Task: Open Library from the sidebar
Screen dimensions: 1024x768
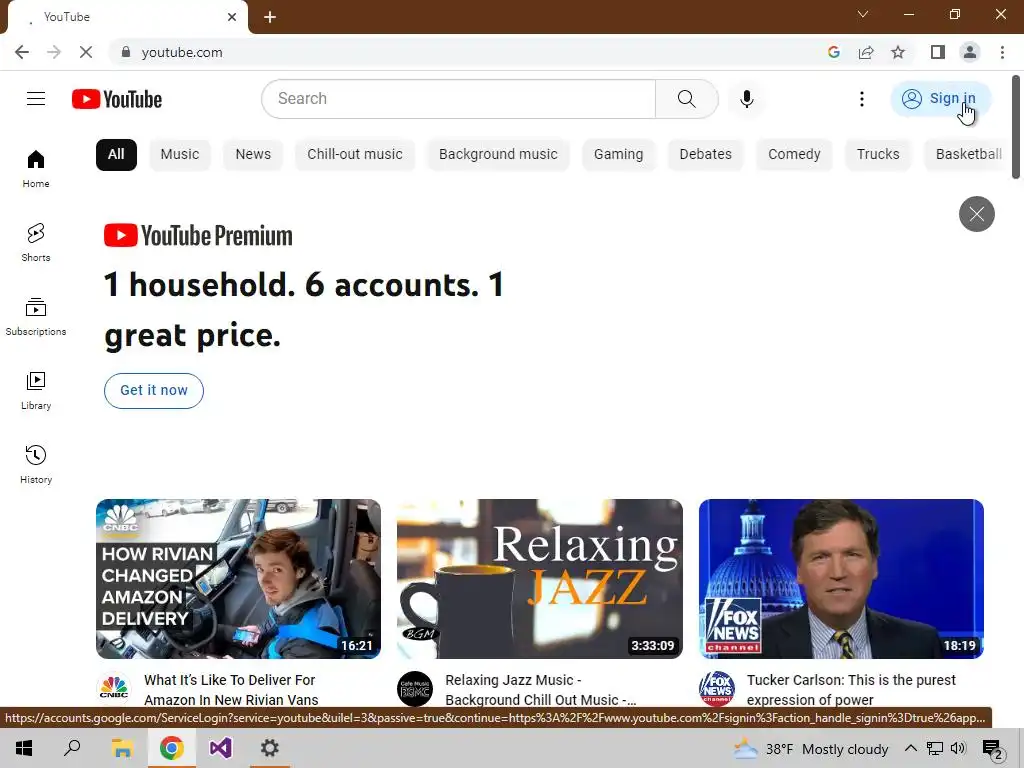Action: pyautogui.click(x=36, y=391)
